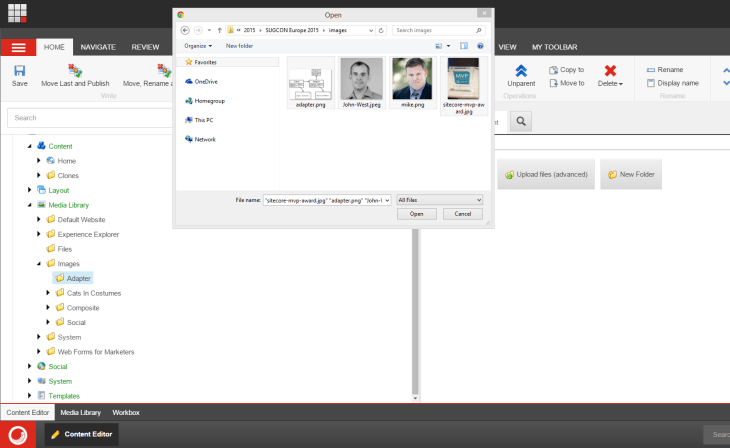
Task: Click the Open button in dialog
Action: coord(417,214)
